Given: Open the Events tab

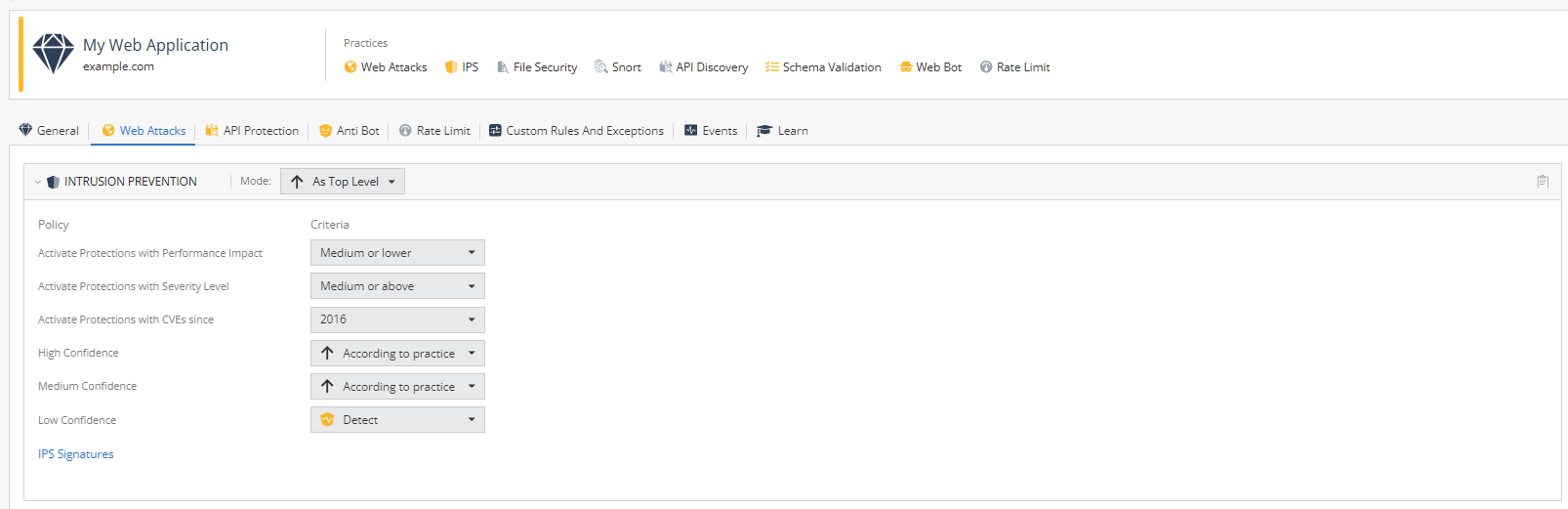Looking at the screenshot, I should pyautogui.click(x=711, y=131).
